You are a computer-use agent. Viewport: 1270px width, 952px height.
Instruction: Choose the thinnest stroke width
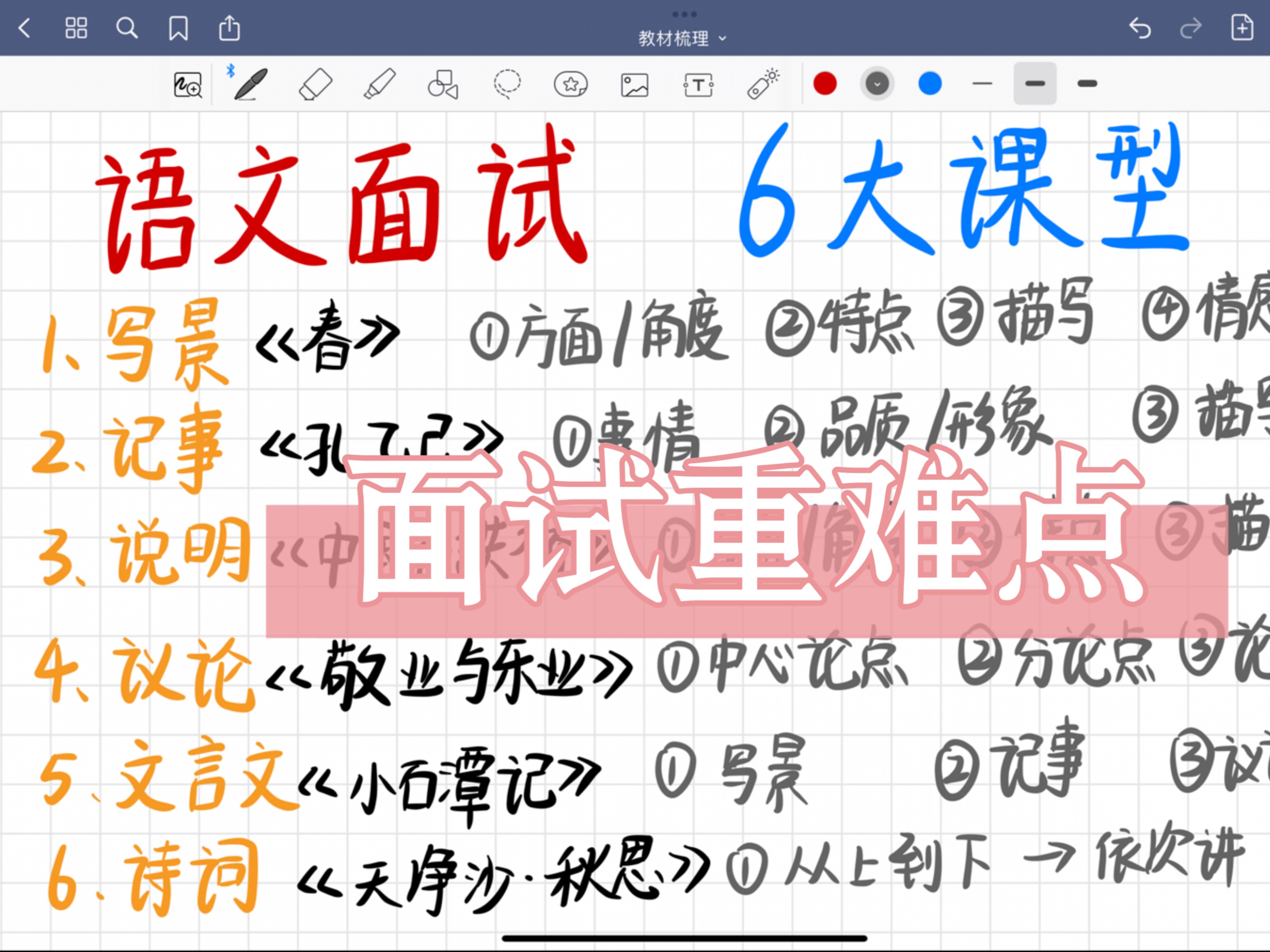(982, 84)
